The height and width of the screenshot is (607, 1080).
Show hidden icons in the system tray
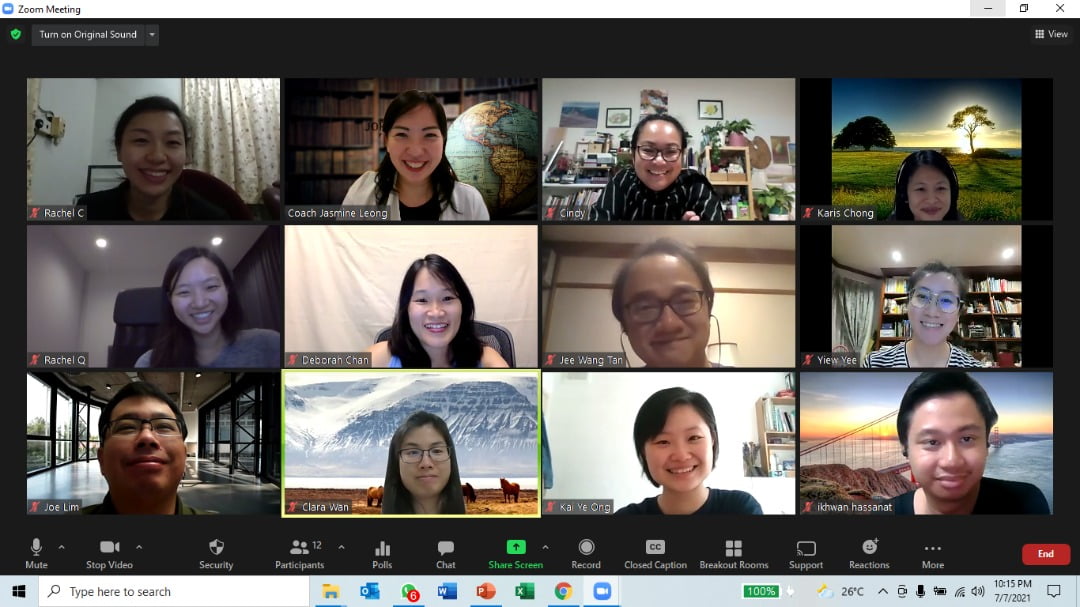pos(882,591)
